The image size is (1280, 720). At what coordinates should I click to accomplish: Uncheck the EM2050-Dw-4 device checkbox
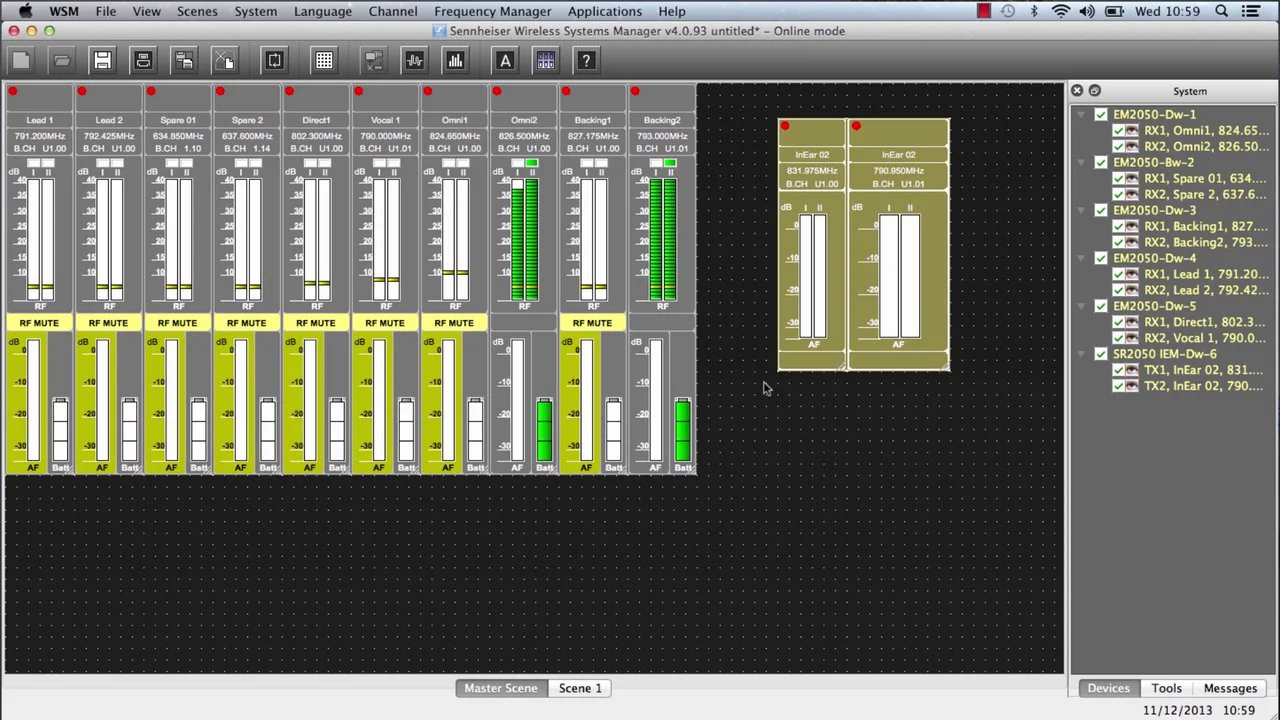(x=1101, y=259)
